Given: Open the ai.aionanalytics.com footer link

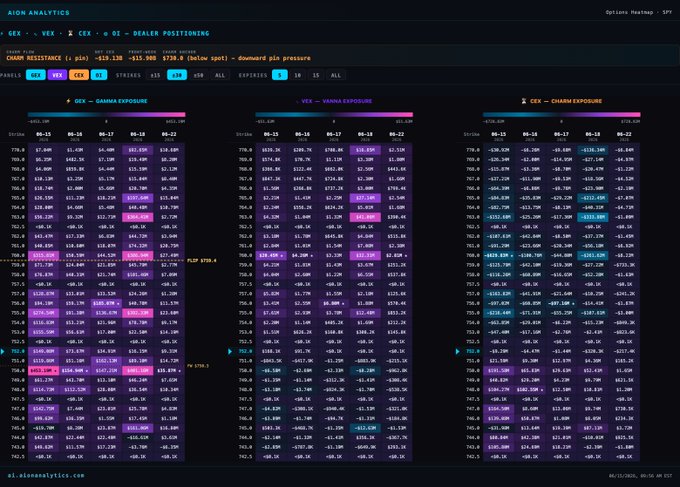Looking at the screenshot, I should (46, 475).
